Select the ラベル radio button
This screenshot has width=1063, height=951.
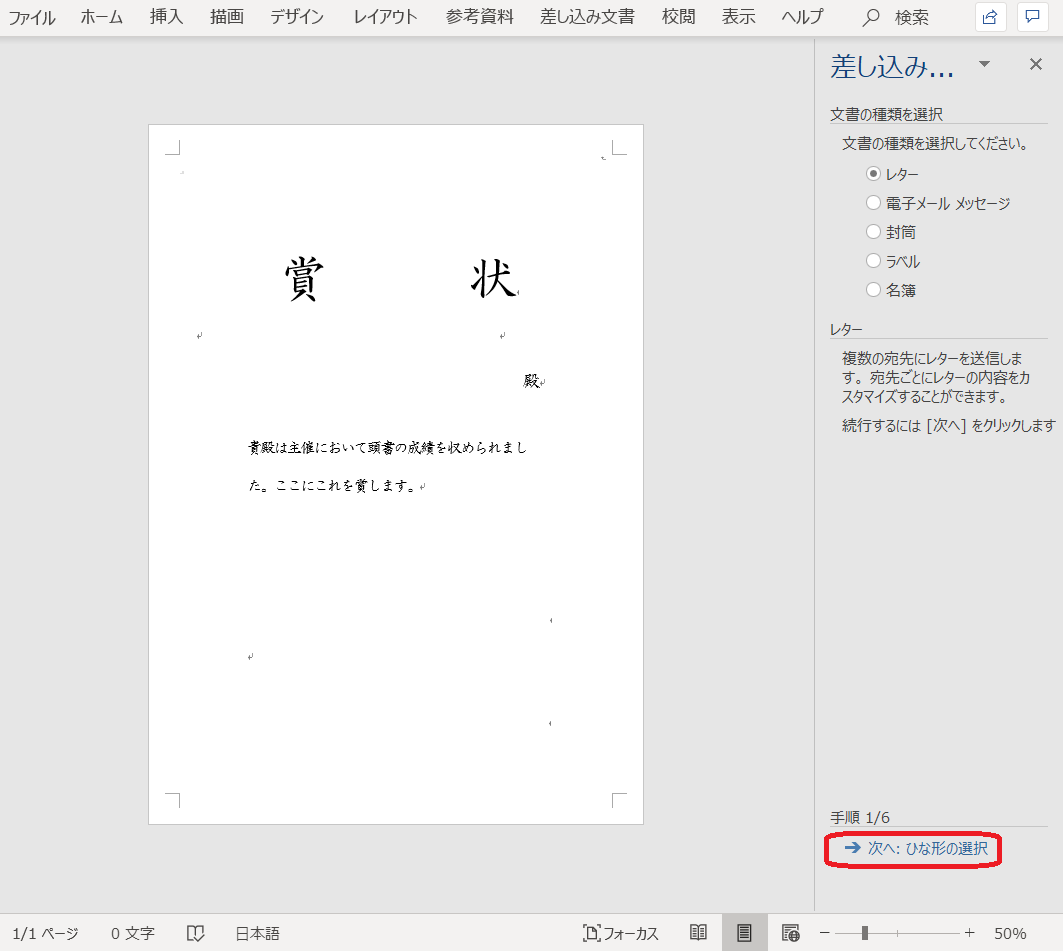[873, 261]
